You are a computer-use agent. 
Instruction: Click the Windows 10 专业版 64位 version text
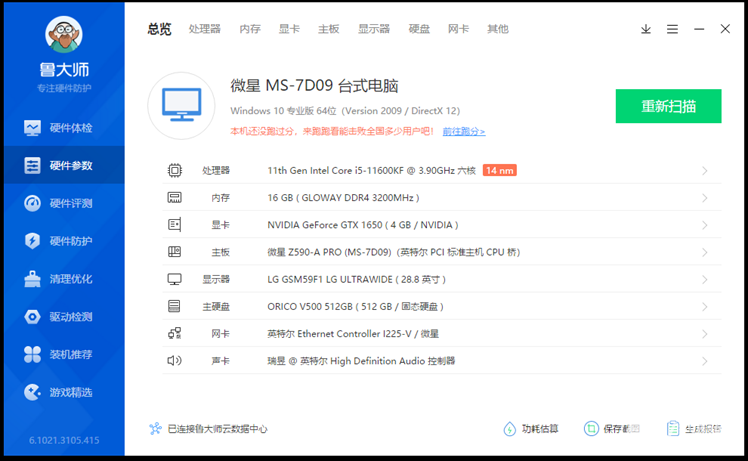click(345, 111)
